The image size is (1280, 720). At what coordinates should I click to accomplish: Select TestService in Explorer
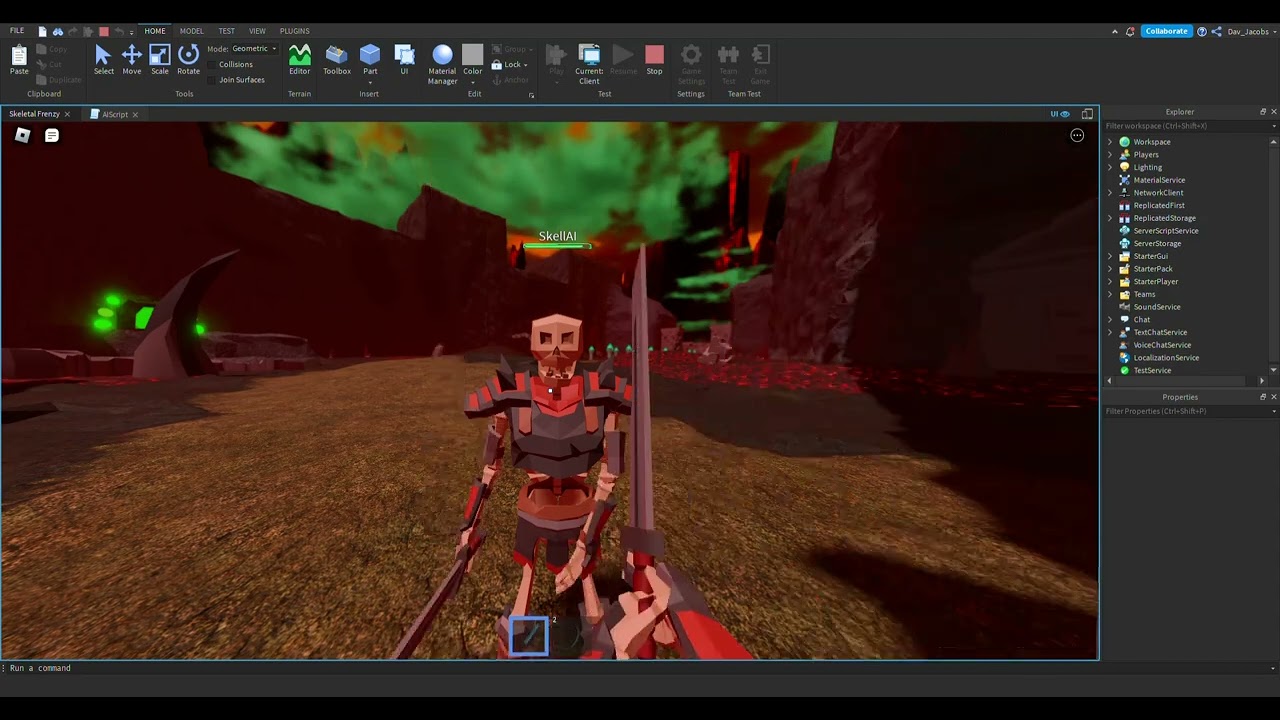1152,371
